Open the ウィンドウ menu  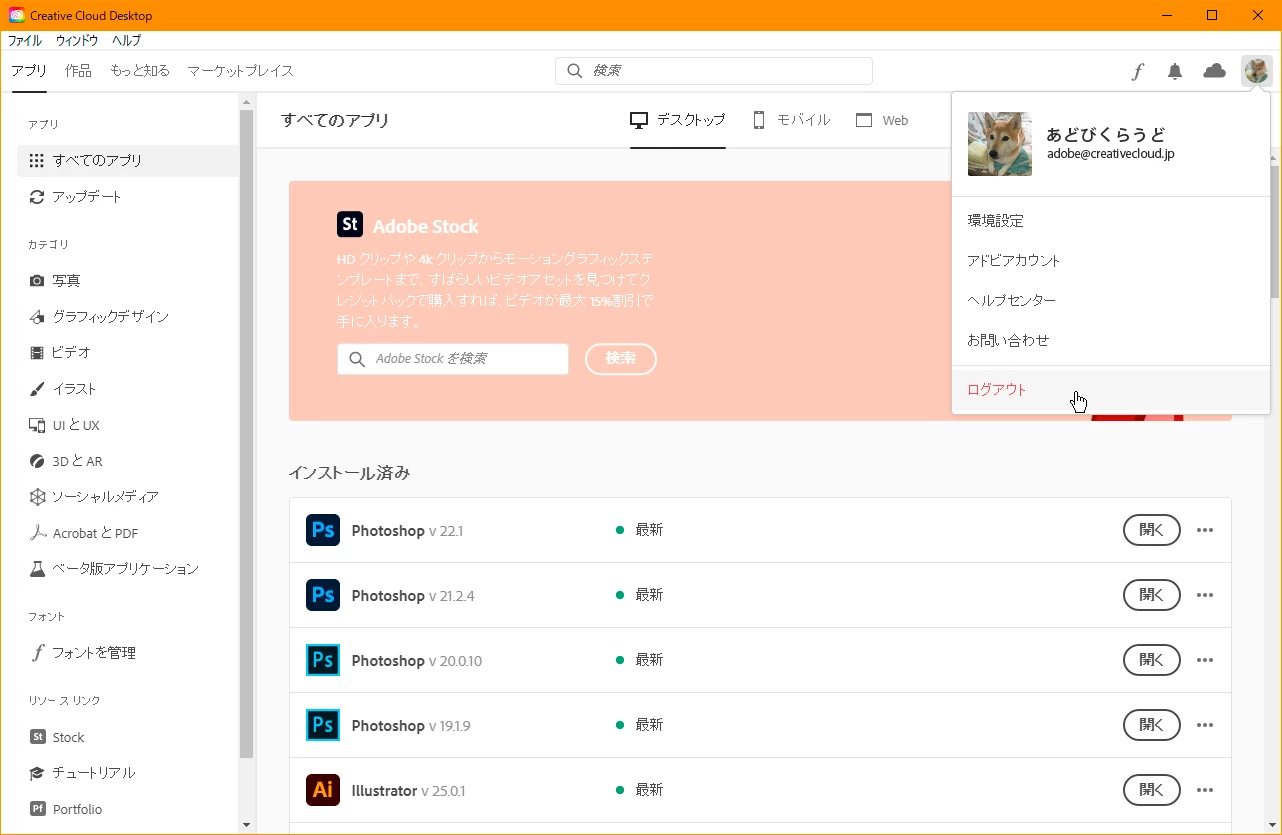tap(77, 41)
